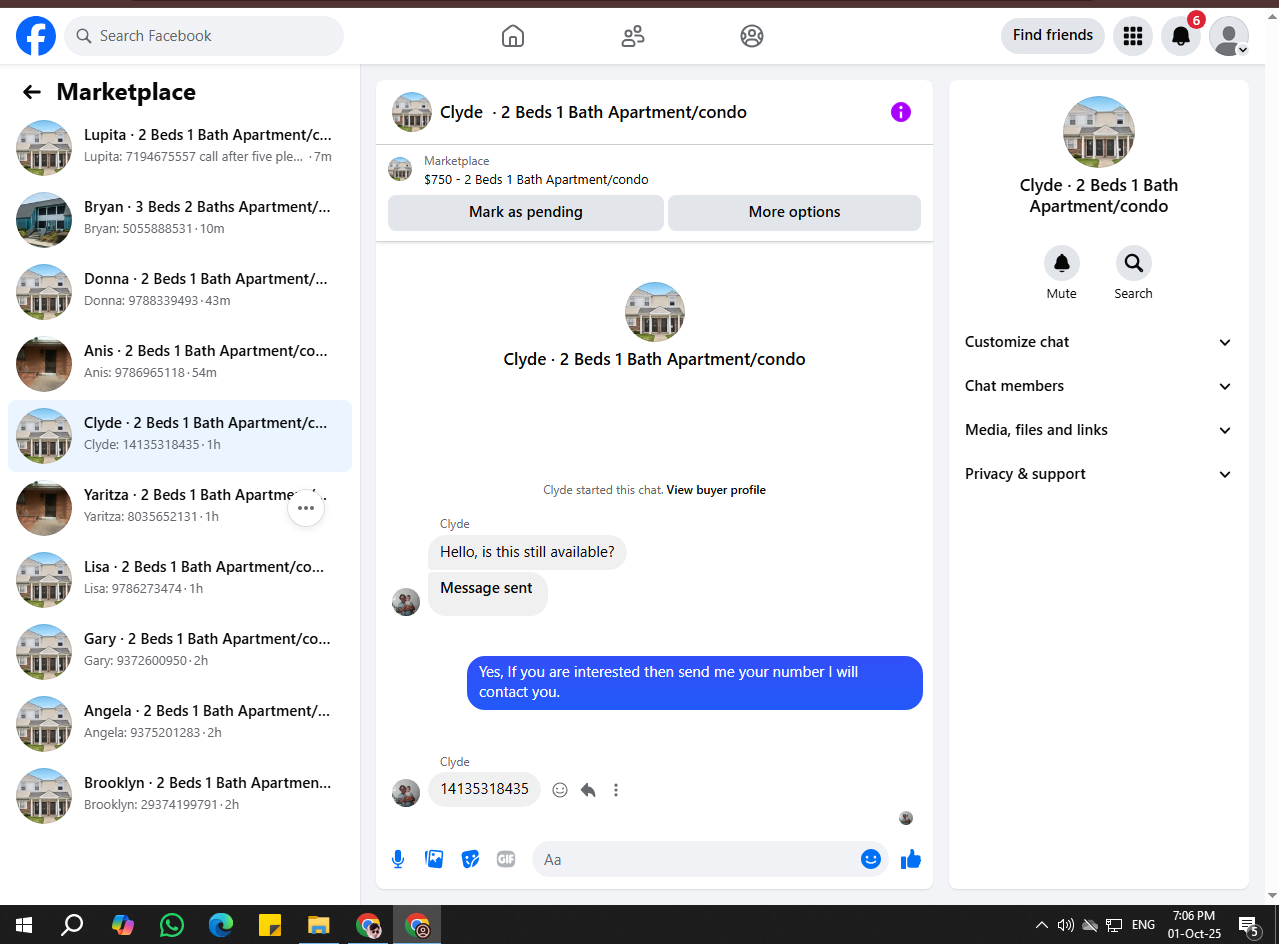Open notifications bell with 6 badge

pyautogui.click(x=1180, y=36)
